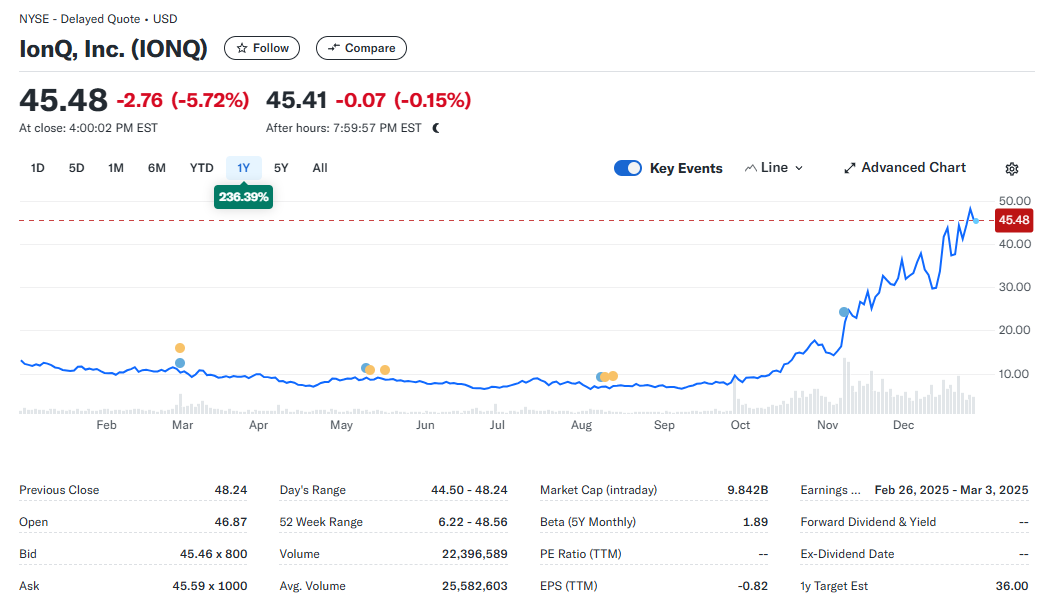Click the Forward Dividend & Yield label
This screenshot has height=611, width=1047.
coord(868,522)
